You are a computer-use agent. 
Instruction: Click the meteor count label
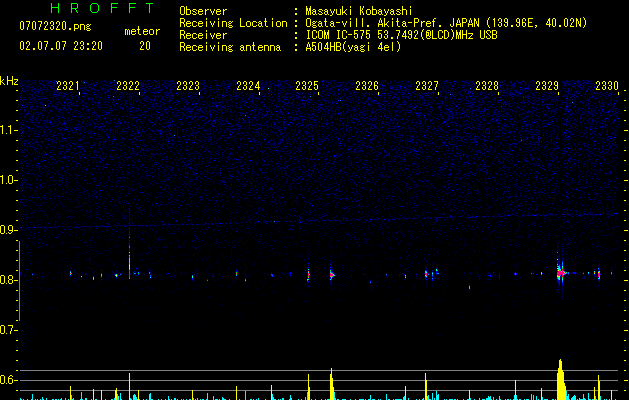point(142,31)
